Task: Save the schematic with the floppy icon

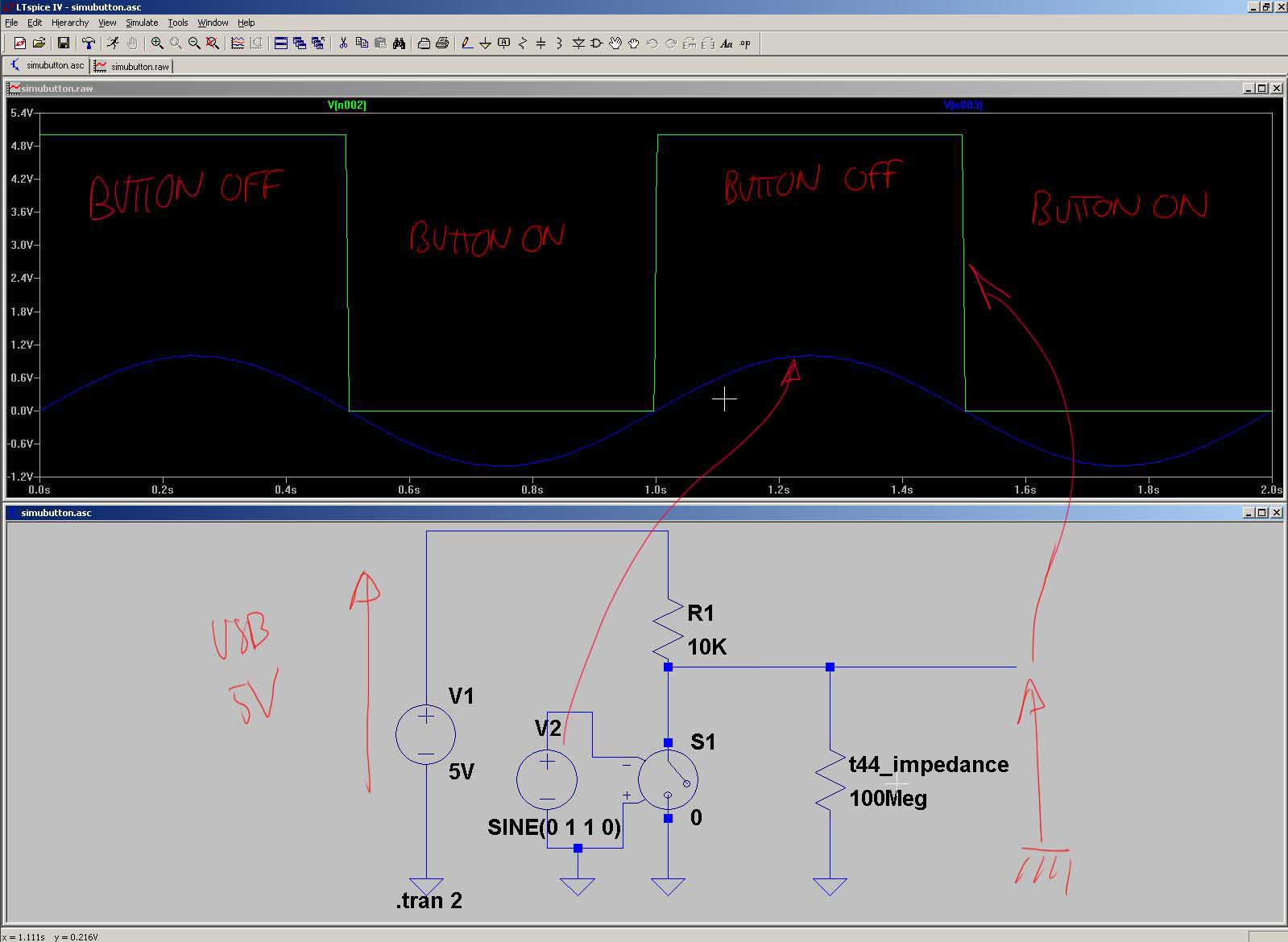Action: [x=63, y=43]
